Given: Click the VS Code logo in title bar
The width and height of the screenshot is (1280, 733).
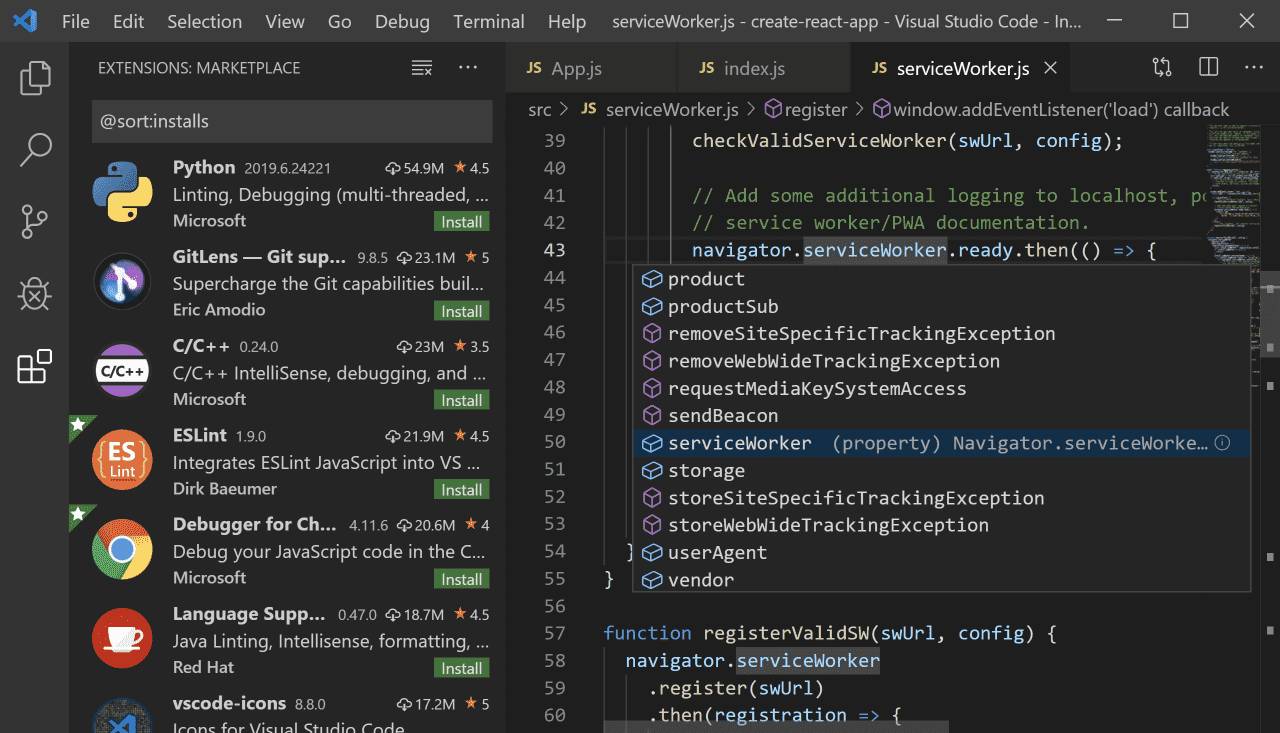Looking at the screenshot, I should 25,21.
